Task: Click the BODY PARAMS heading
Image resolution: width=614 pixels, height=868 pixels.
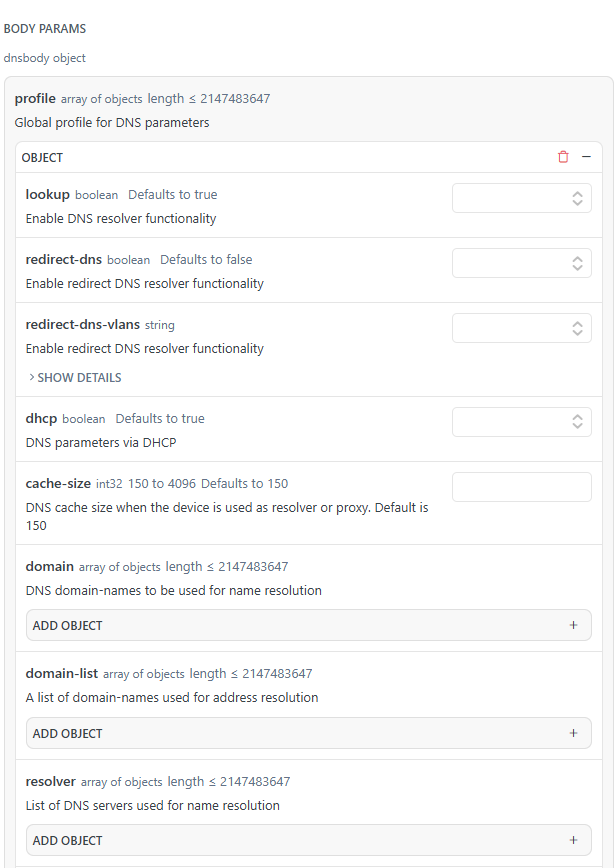Action: pos(45,29)
